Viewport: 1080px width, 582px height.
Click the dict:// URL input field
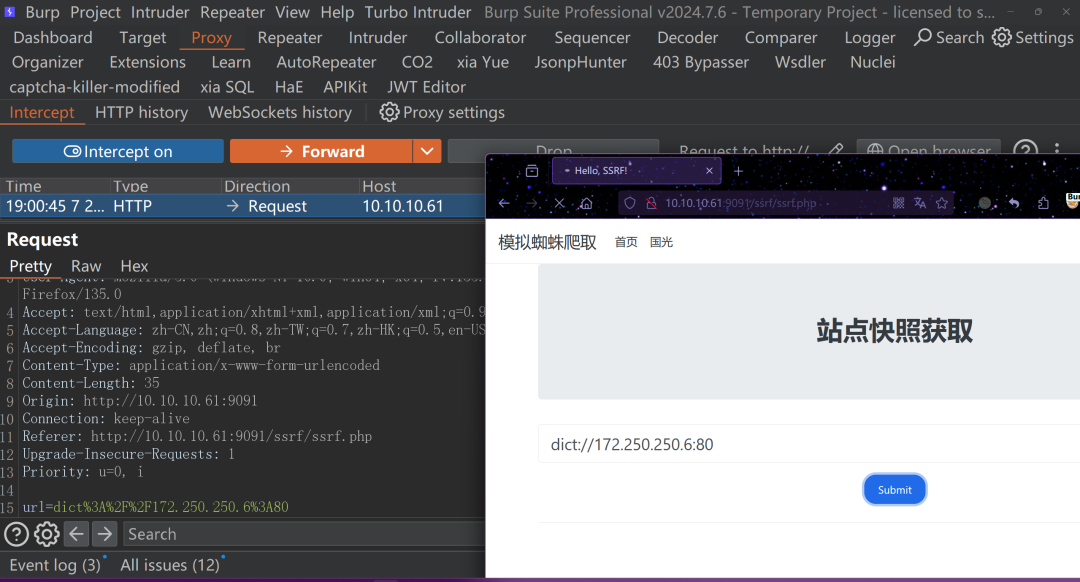coord(809,444)
